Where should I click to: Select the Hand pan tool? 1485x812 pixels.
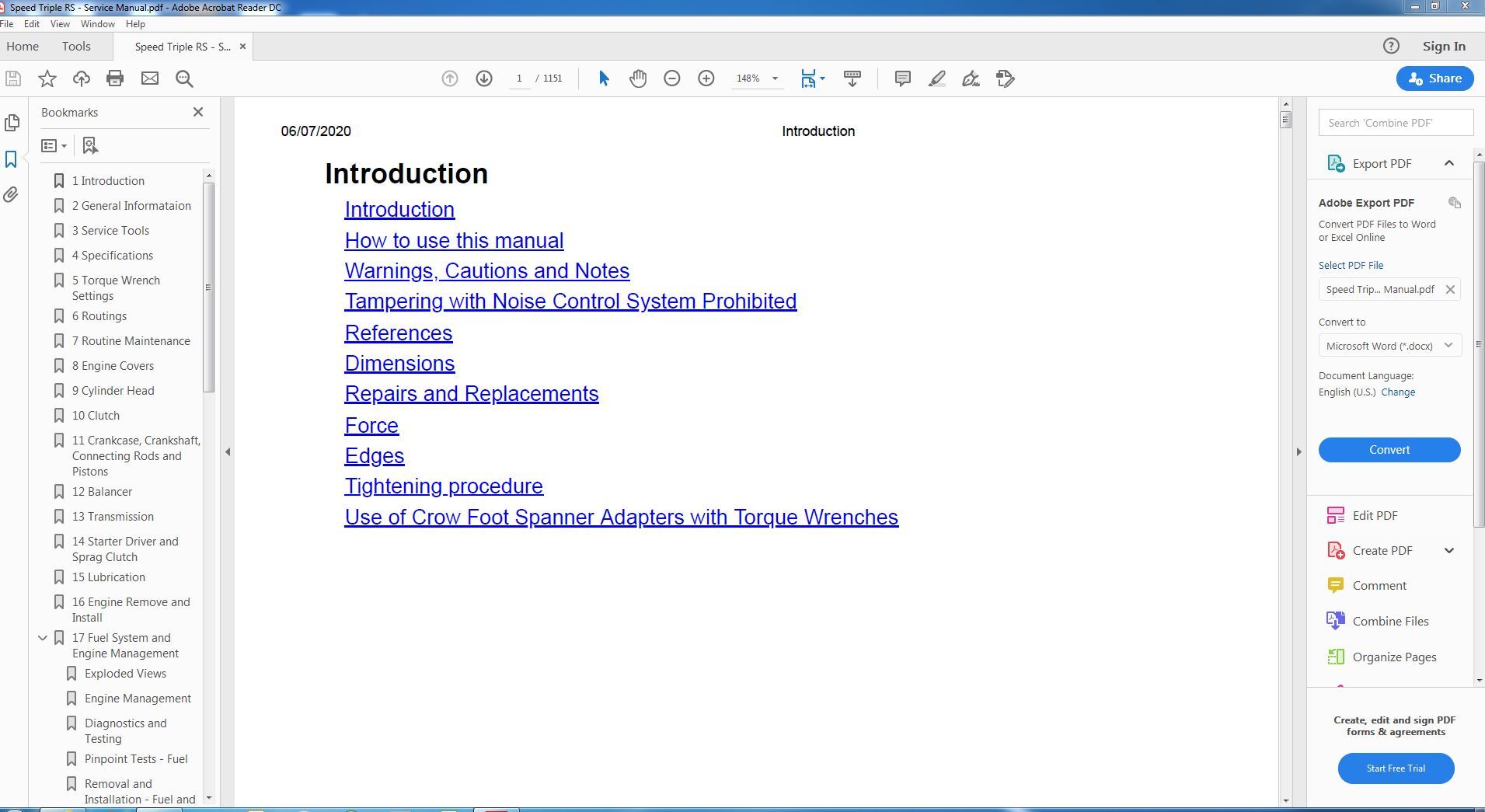click(638, 78)
